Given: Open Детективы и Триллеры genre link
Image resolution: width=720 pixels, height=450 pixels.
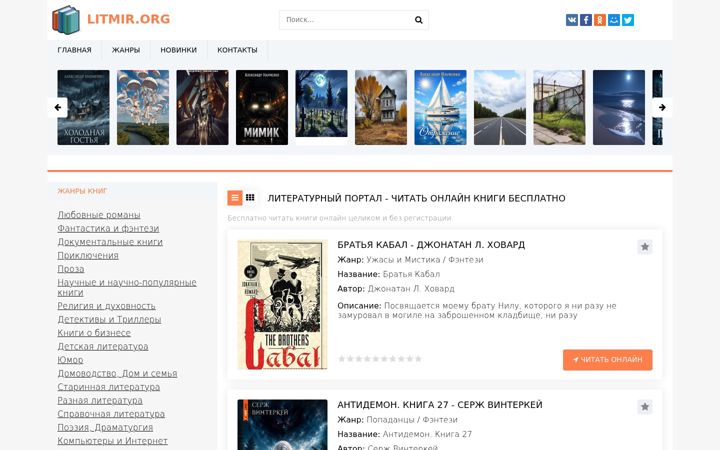Looking at the screenshot, I should [109, 319].
